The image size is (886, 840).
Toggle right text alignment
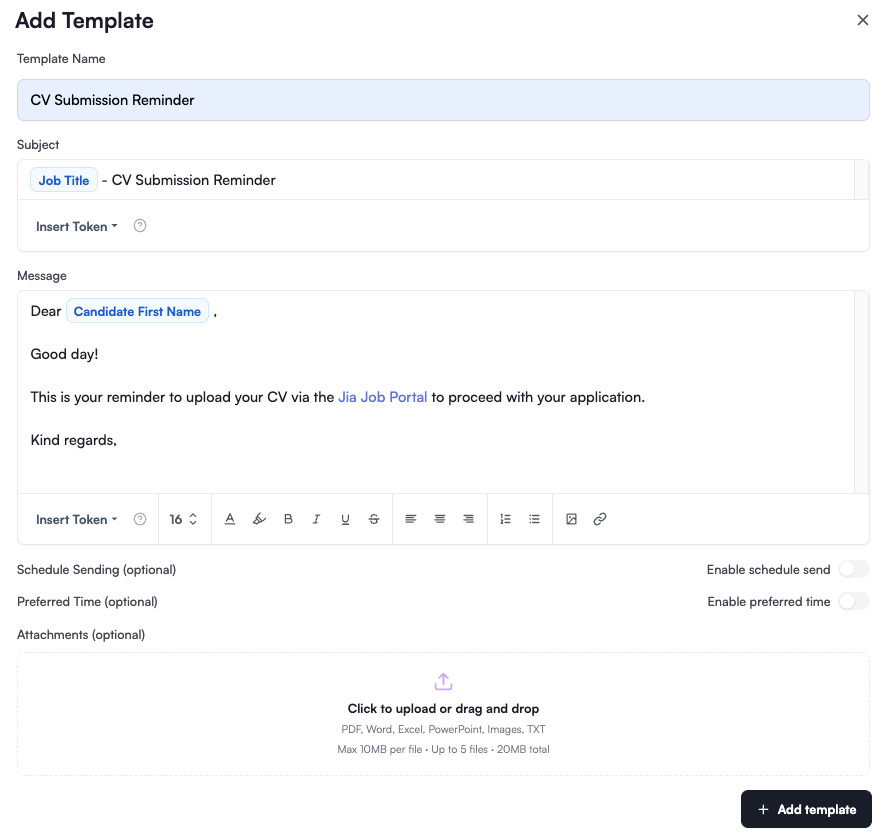[467, 519]
